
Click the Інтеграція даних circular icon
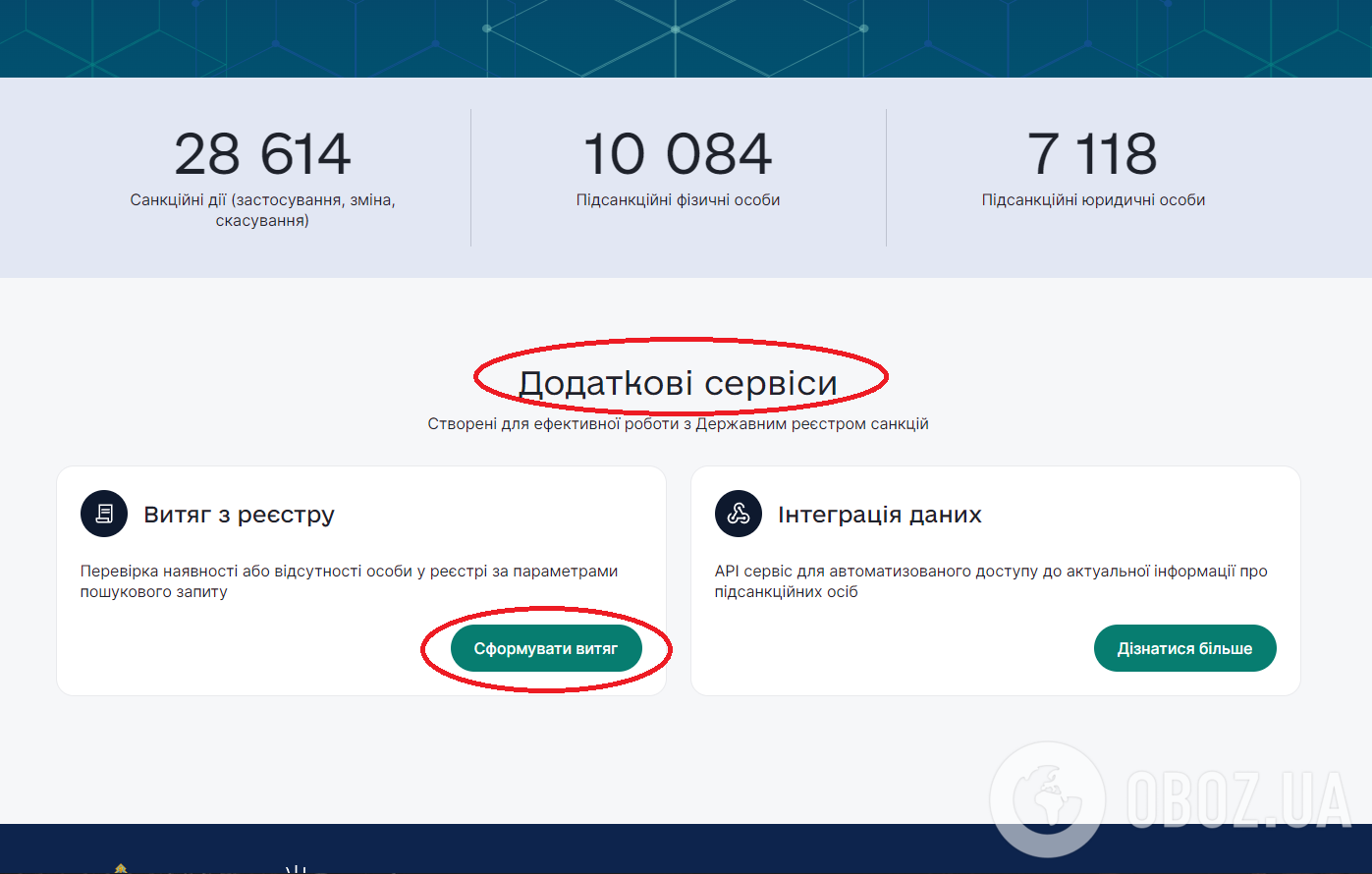739,514
